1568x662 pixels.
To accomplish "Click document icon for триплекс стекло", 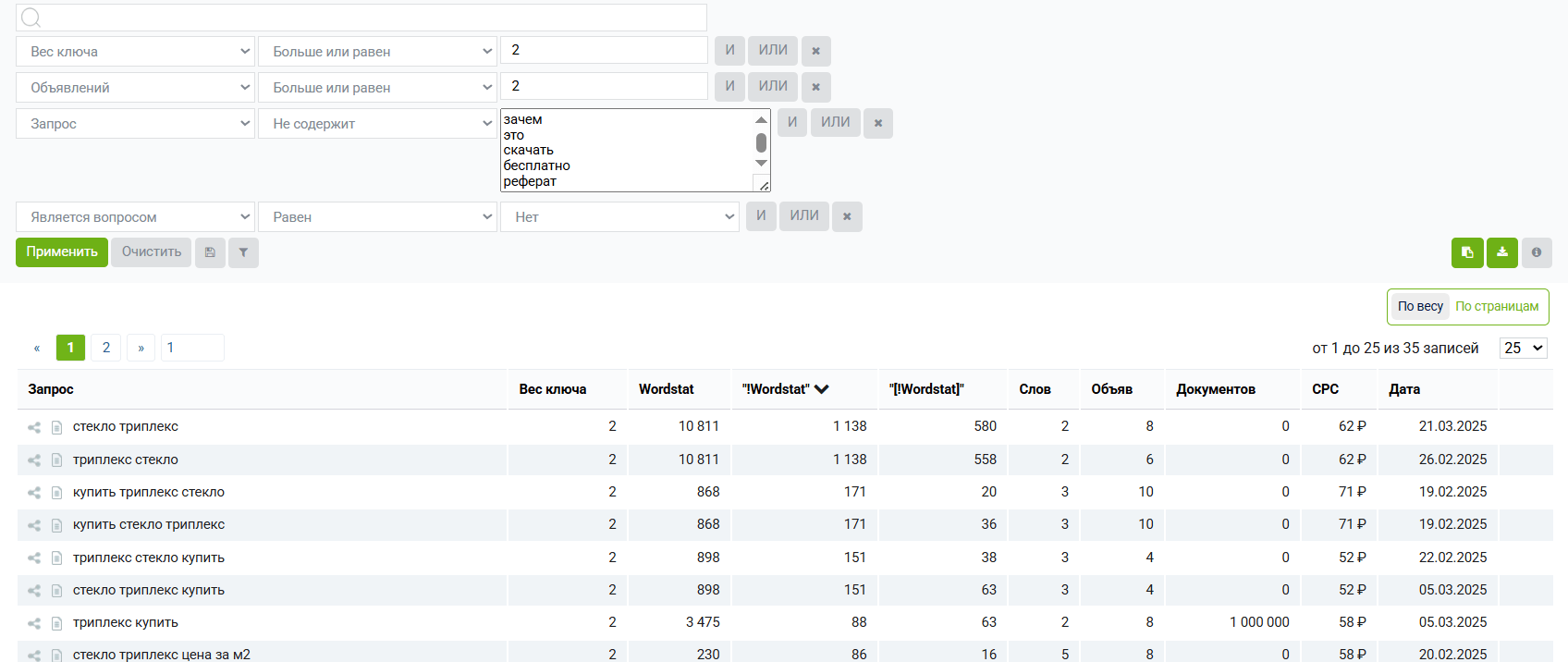I will click(x=56, y=460).
